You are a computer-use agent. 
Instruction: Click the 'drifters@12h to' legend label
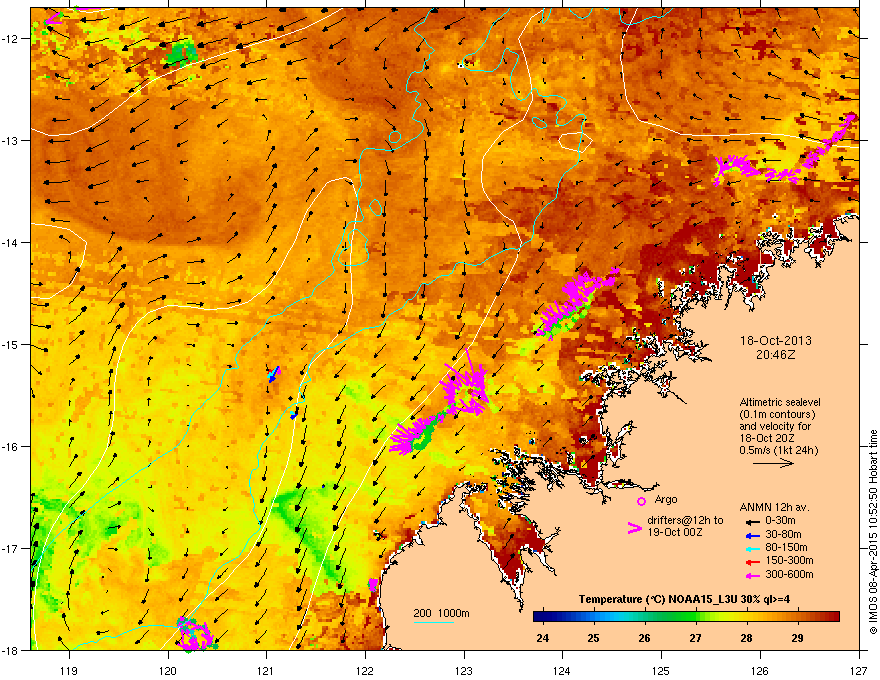[685, 521]
